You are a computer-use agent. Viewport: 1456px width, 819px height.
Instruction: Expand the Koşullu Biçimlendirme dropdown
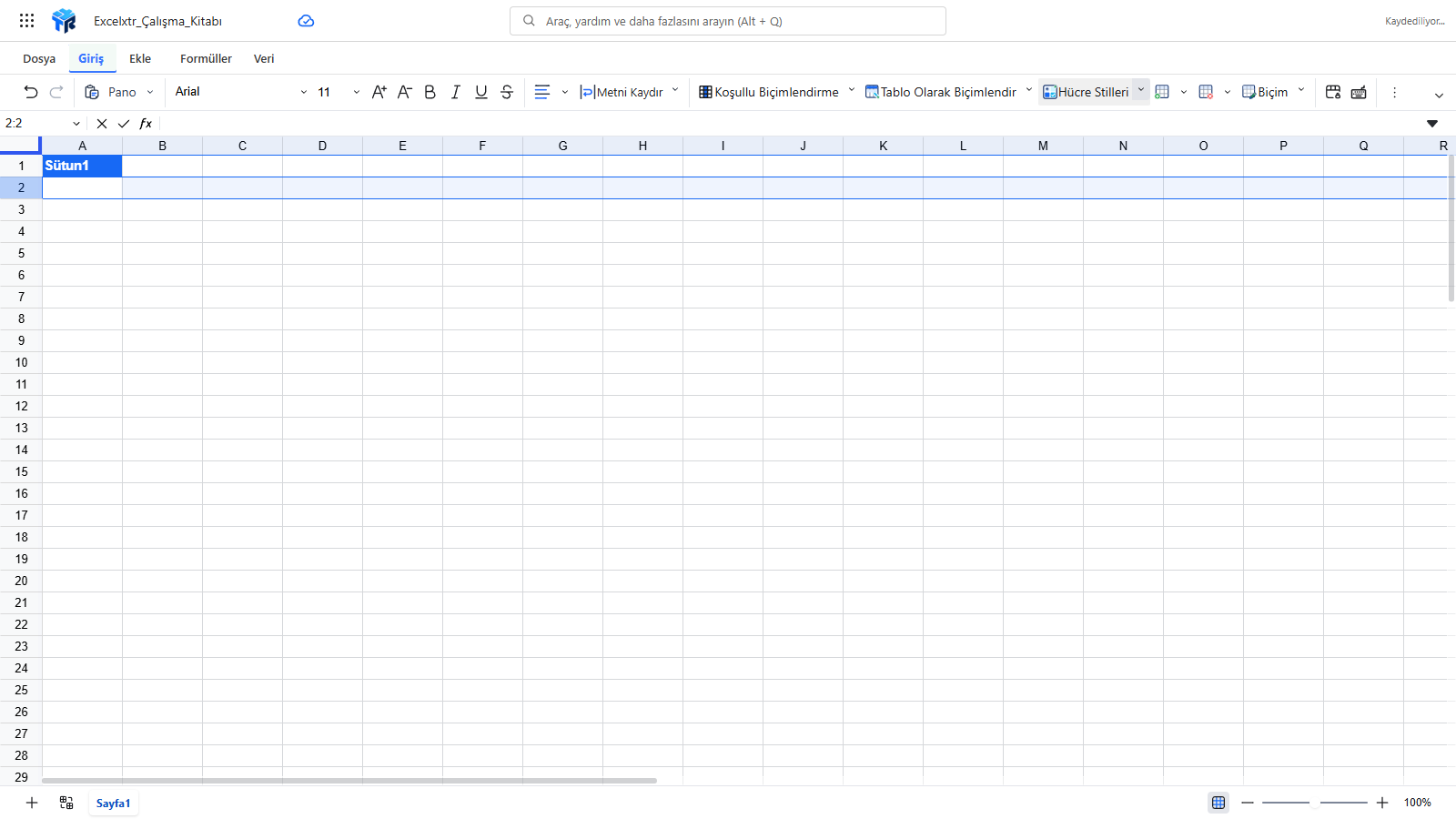pos(852,90)
